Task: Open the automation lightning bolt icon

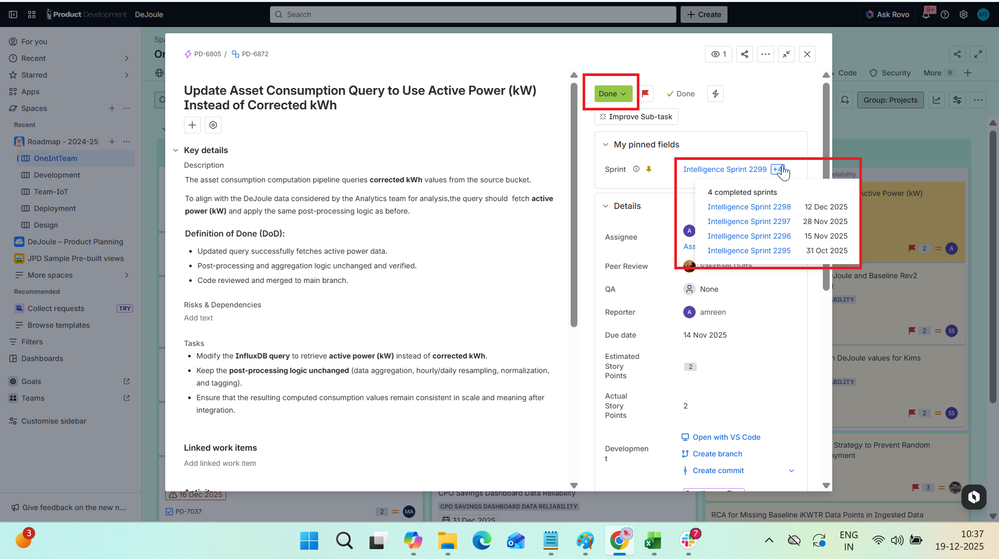Action: pos(715,94)
